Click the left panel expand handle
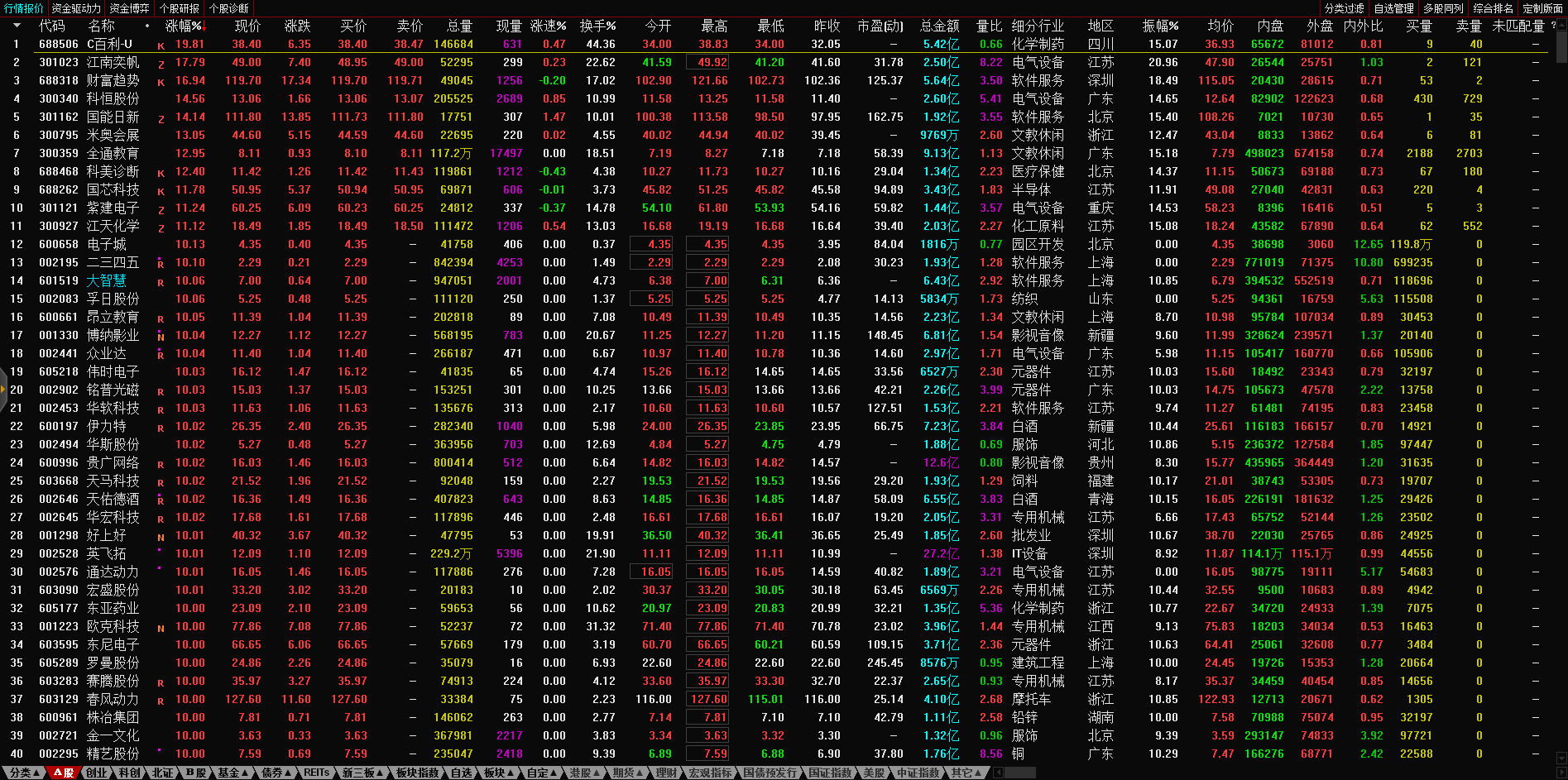This screenshot has height=780, width=1568. pos(3,390)
